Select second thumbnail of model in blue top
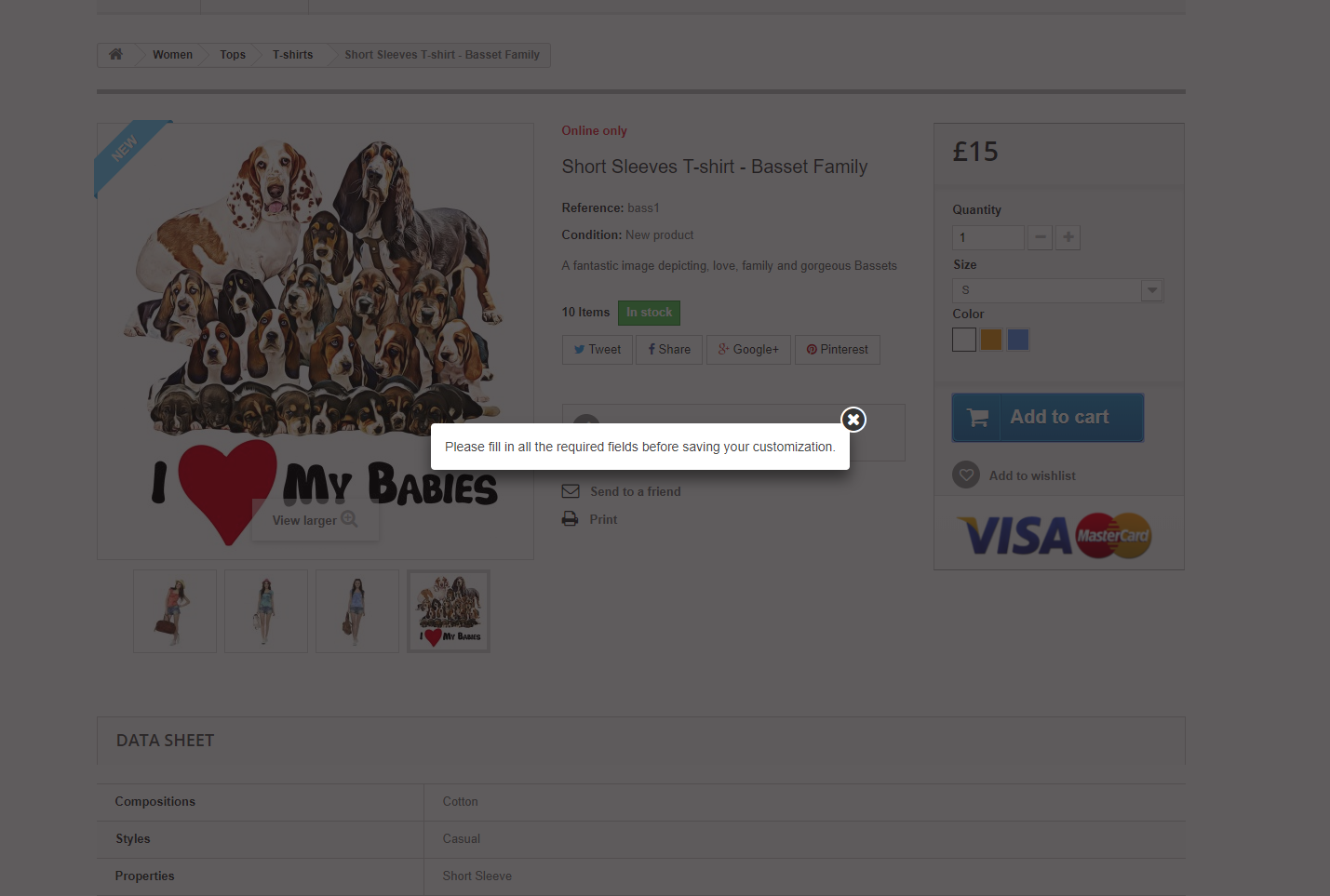This screenshot has height=896, width=1330. [x=266, y=611]
